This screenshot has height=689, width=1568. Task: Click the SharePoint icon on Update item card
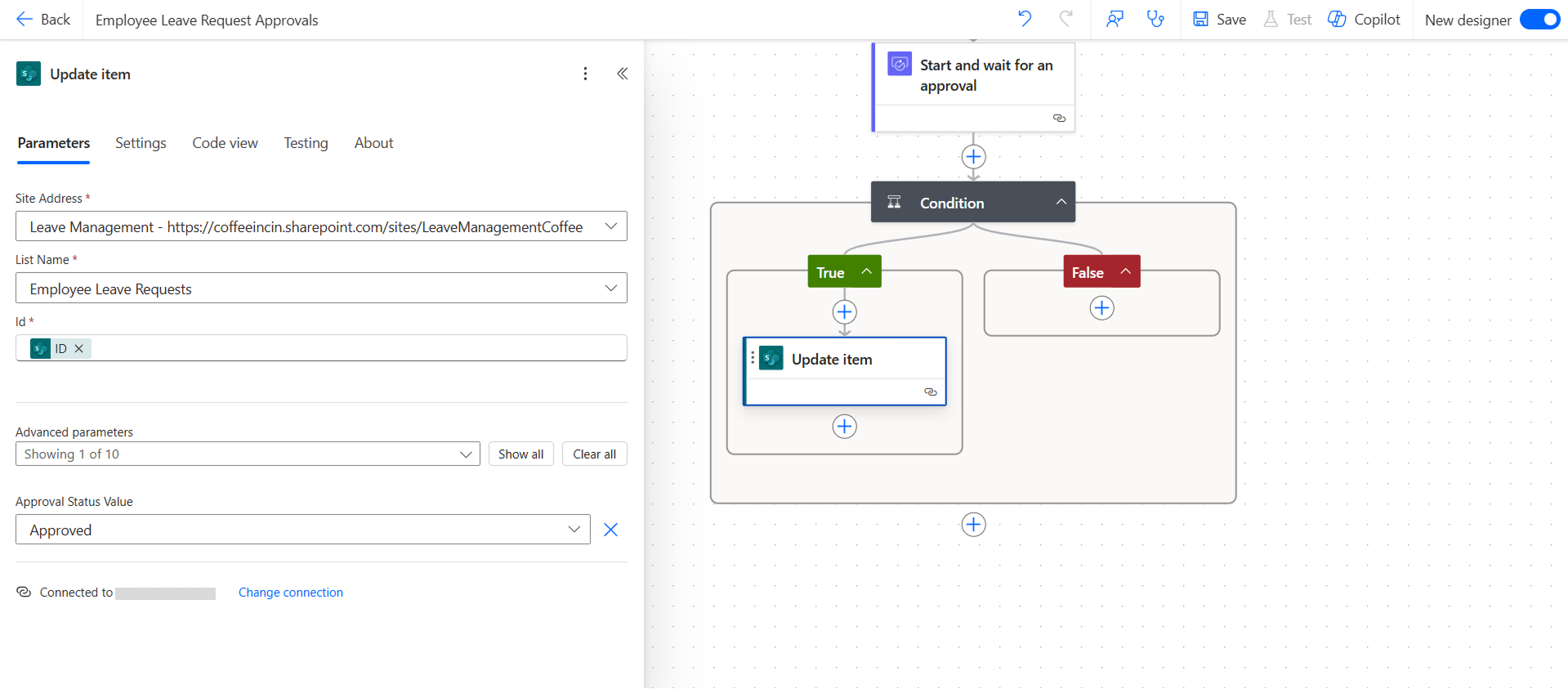771,358
